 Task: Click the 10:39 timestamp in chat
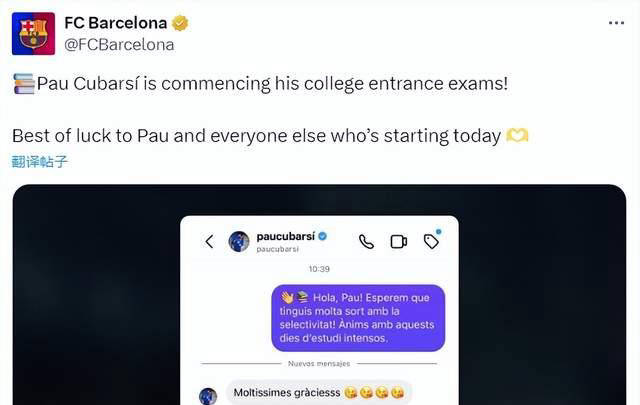319,269
